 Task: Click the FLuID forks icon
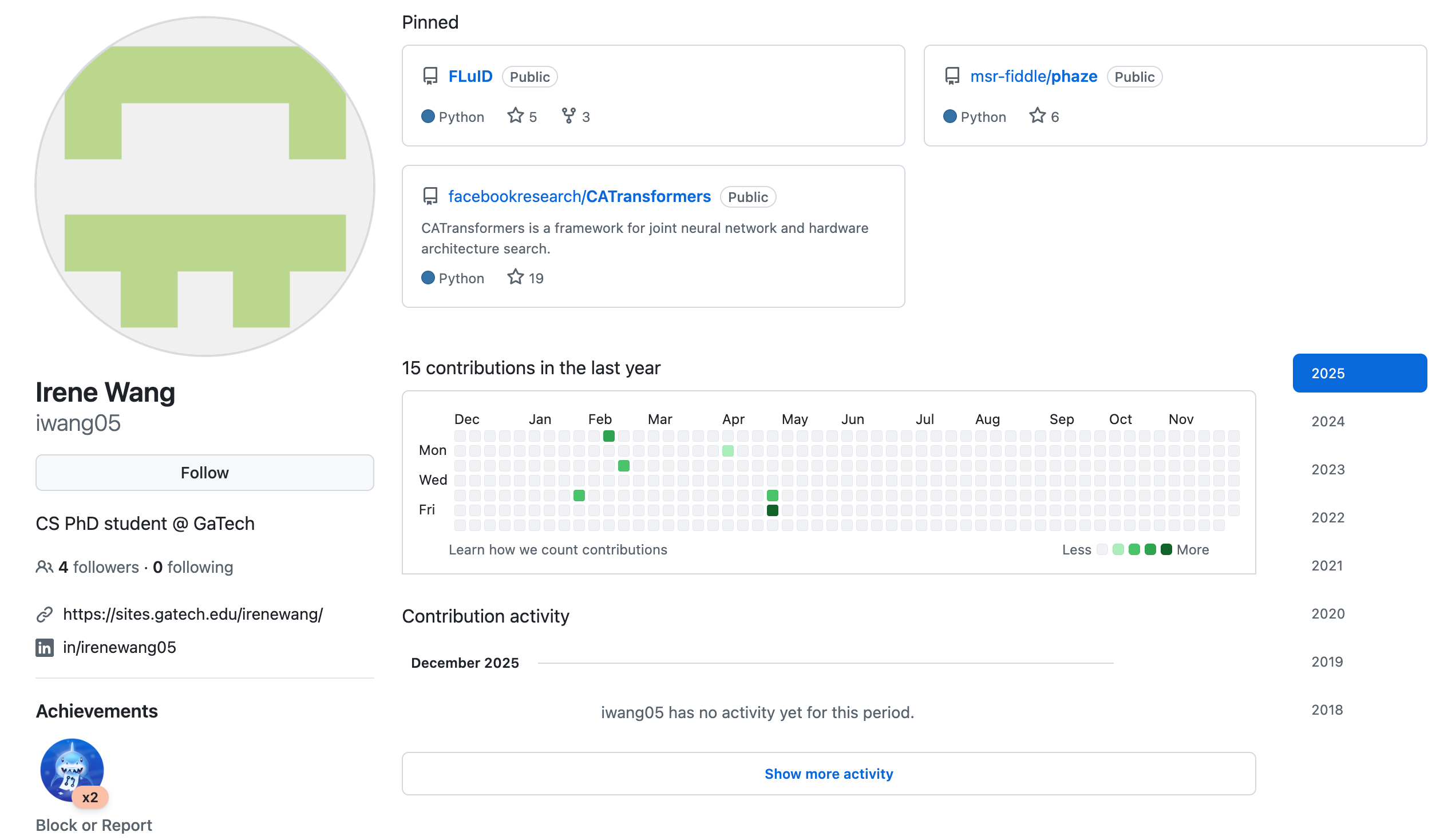[x=568, y=116]
